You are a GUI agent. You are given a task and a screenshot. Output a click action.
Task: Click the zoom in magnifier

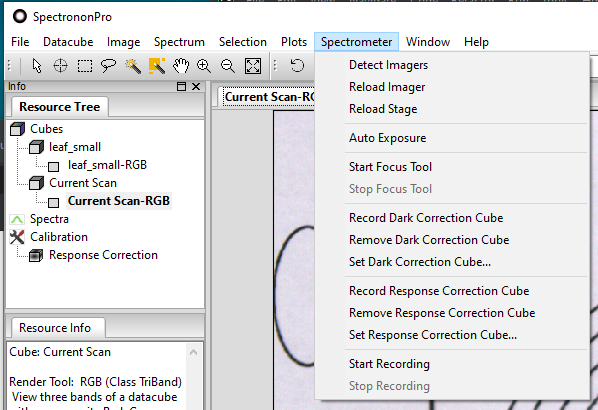coord(204,66)
